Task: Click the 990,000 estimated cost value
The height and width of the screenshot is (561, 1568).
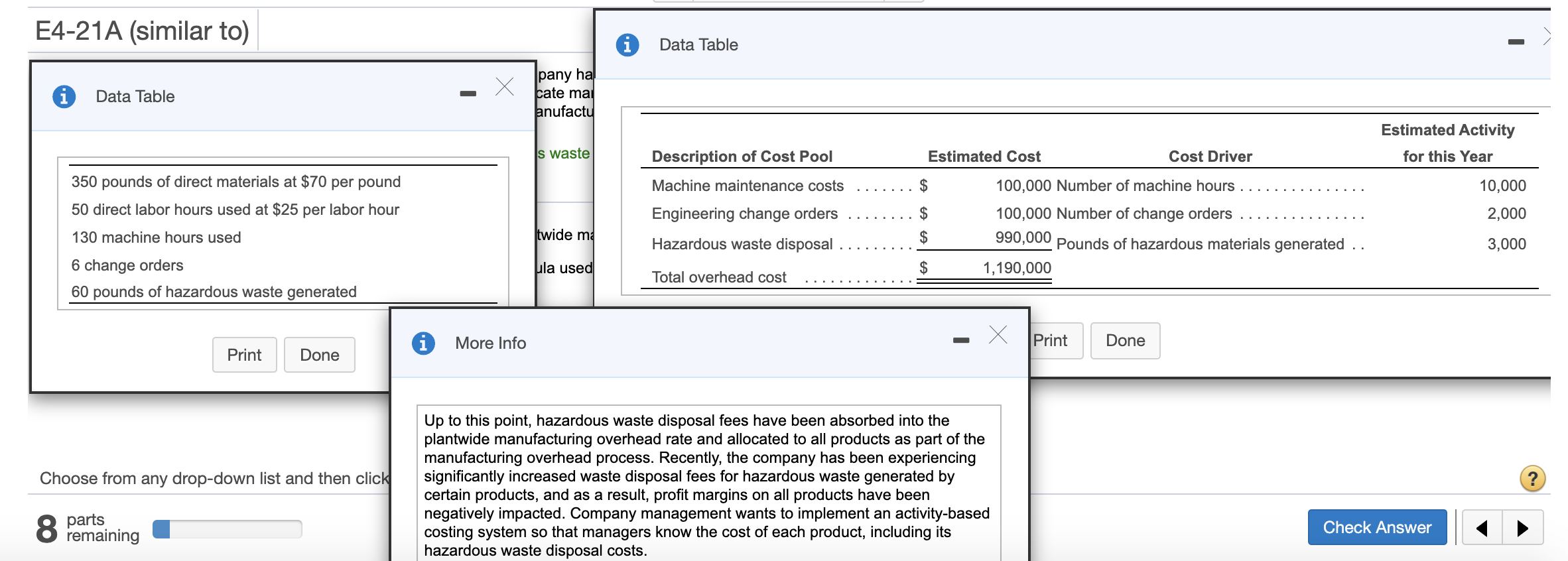Action: pos(1023,237)
